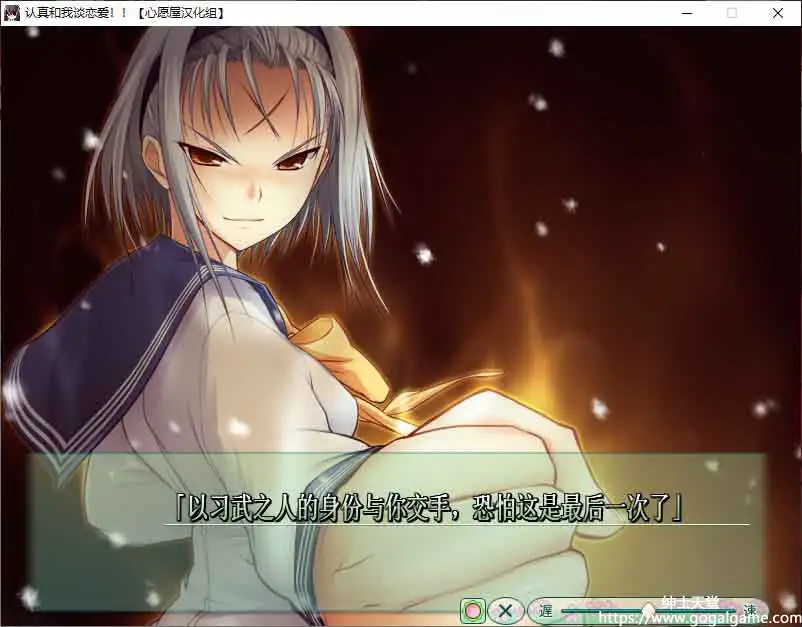Close the game window
Viewport: 802px width, 627px height.
tap(778, 13)
